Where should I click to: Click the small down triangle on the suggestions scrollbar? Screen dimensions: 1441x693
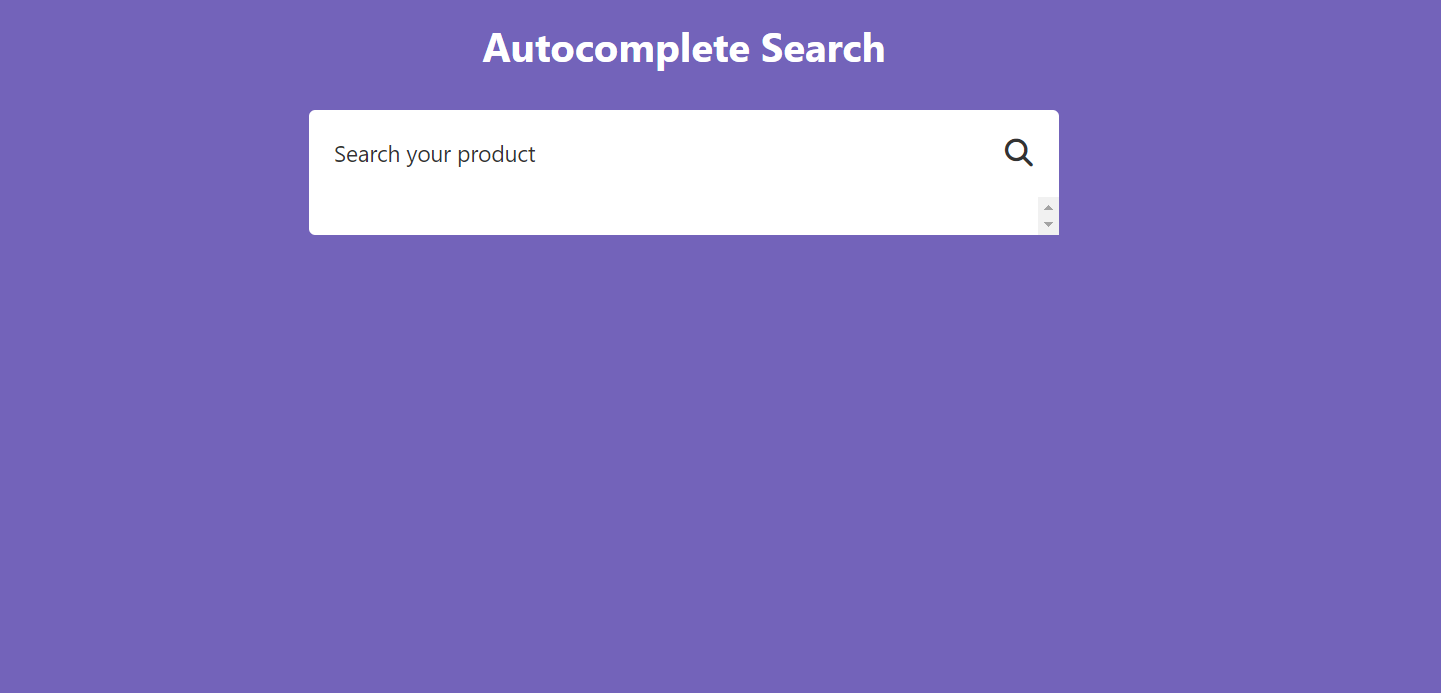(x=1048, y=225)
